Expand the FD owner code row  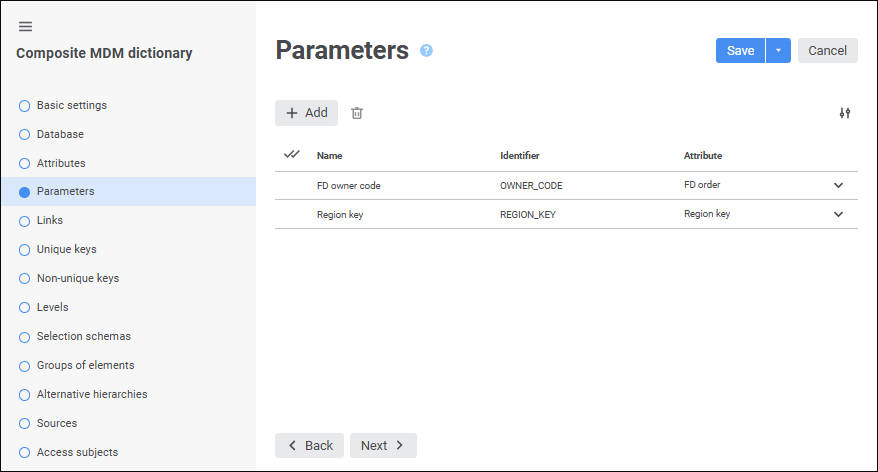838,185
